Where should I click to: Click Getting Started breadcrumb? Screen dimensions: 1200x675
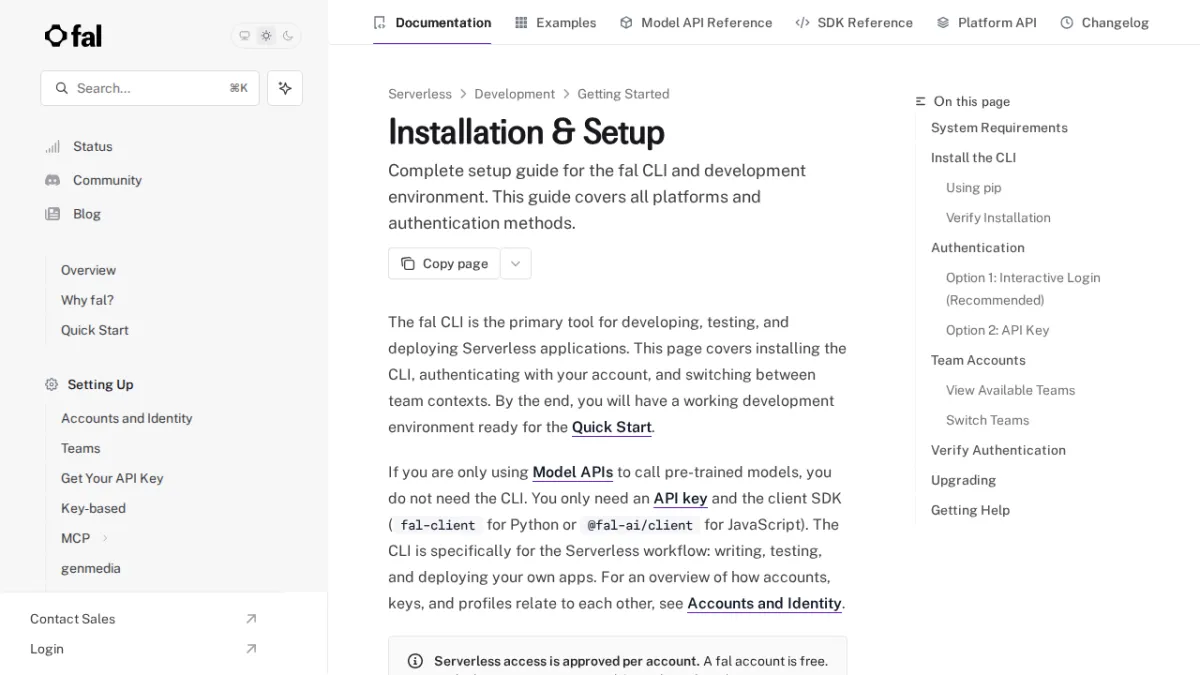623,94
